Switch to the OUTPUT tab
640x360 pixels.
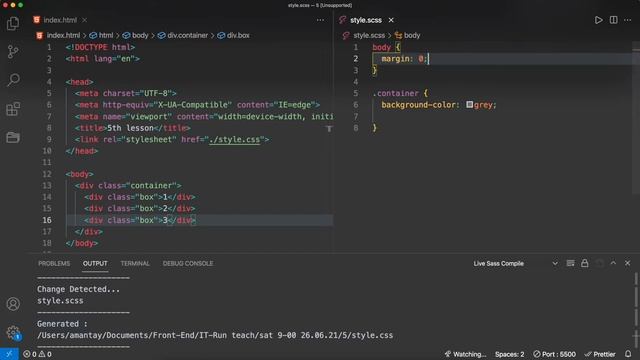click(x=95, y=264)
